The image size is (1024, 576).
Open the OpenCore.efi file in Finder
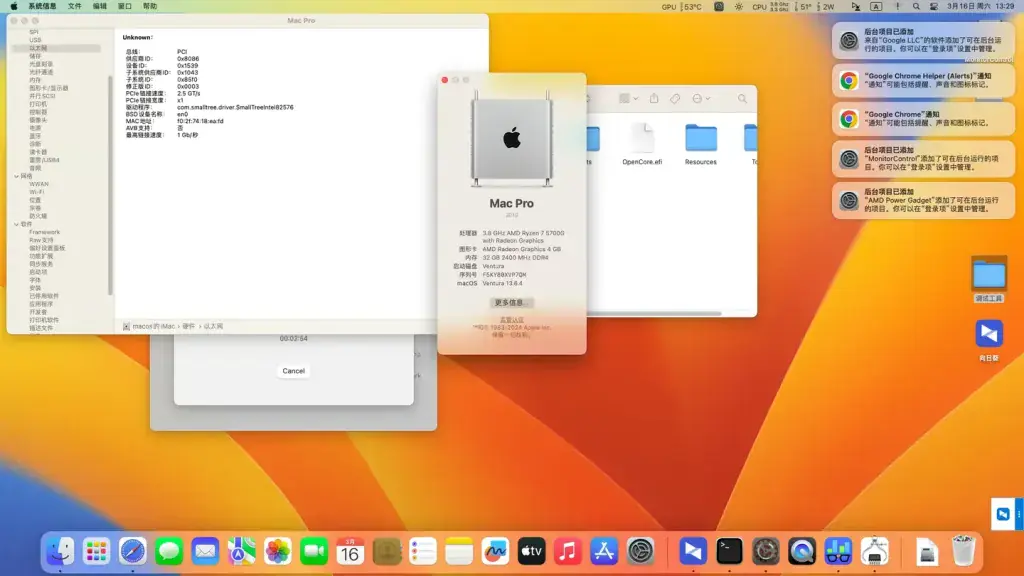pyautogui.click(x=642, y=144)
